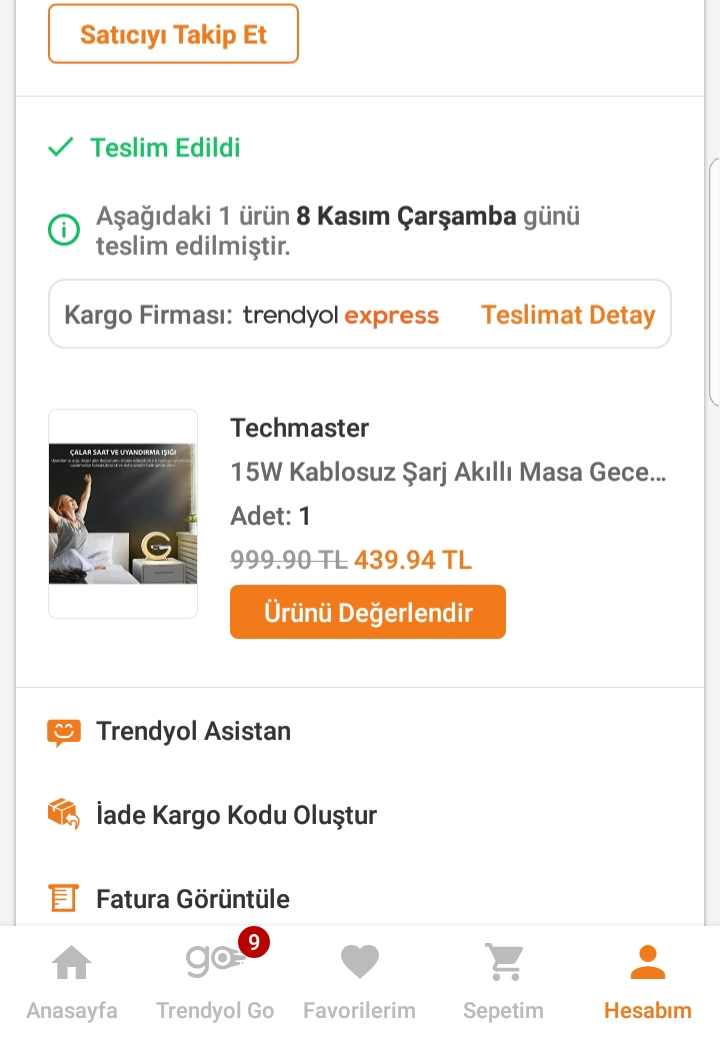This screenshot has height=1038, width=720.
Task: Tap the Trendyol Asistan chat icon
Action: pos(63,732)
